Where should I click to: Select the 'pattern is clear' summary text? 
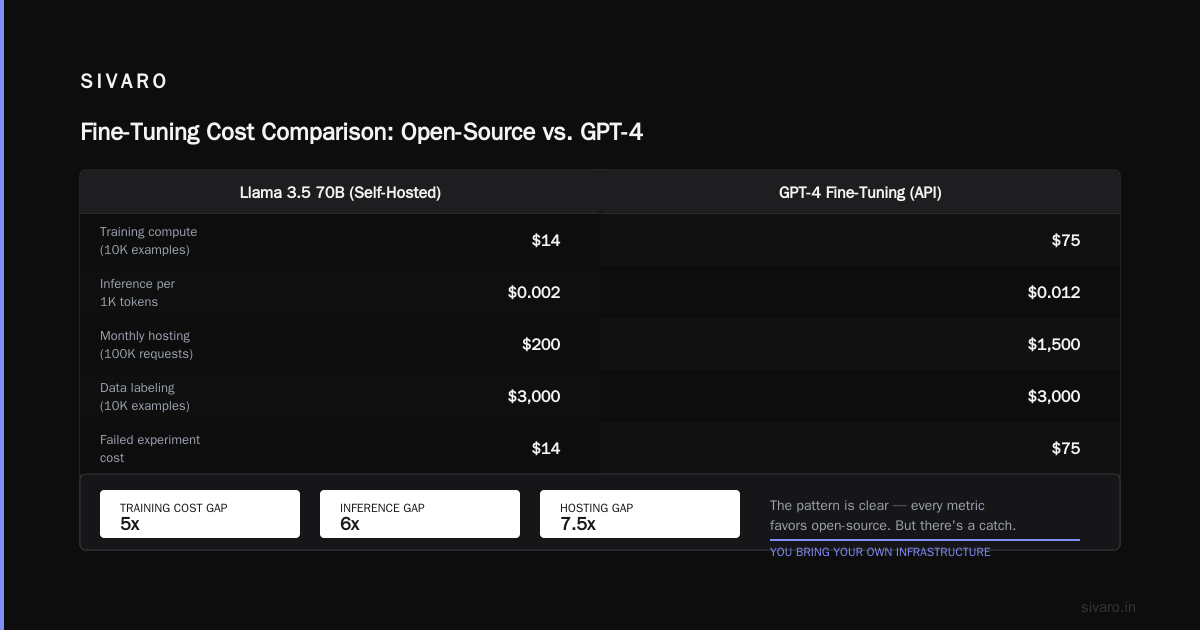click(893, 515)
